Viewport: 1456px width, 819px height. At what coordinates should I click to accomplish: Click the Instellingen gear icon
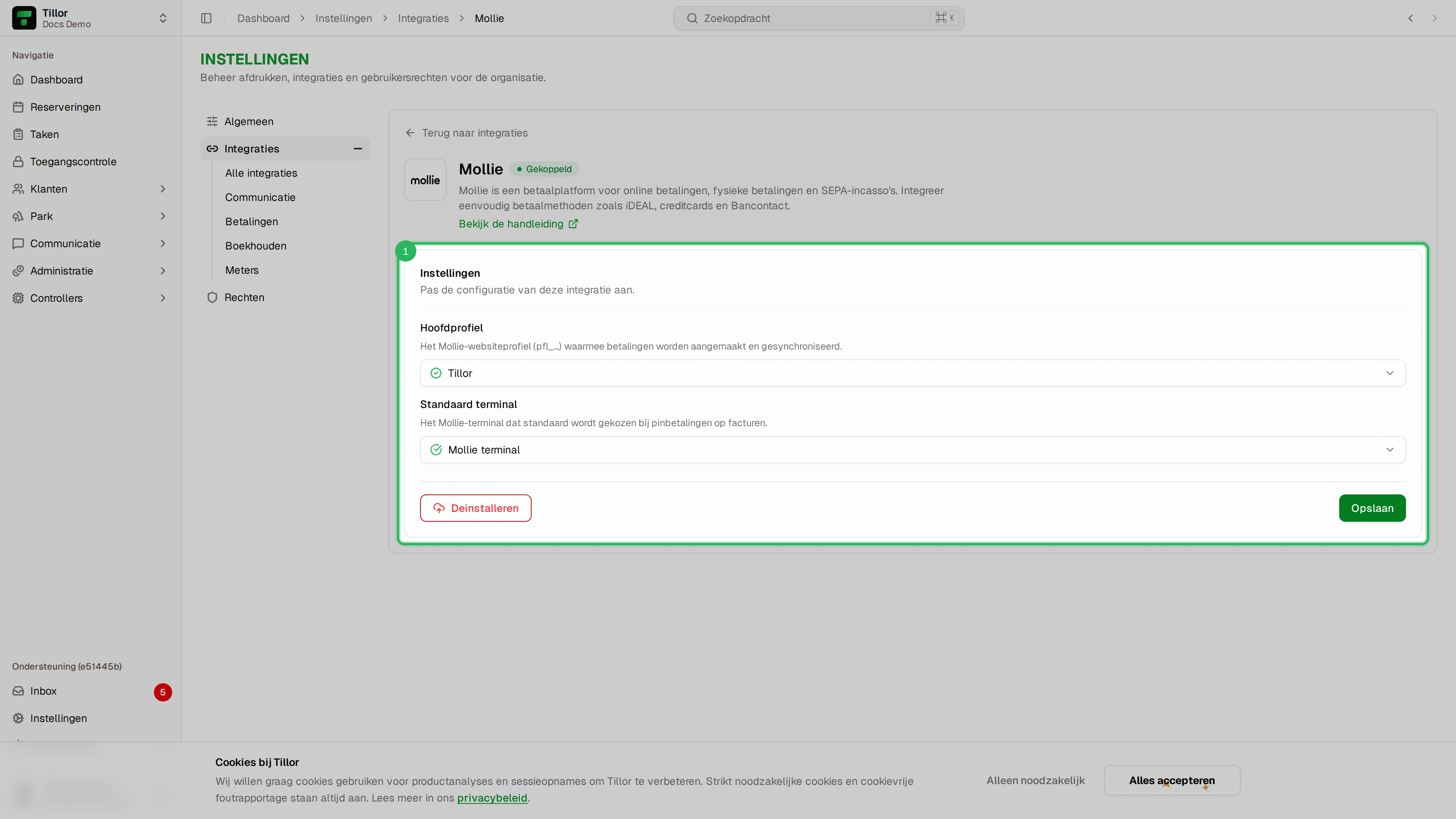[x=18, y=719]
